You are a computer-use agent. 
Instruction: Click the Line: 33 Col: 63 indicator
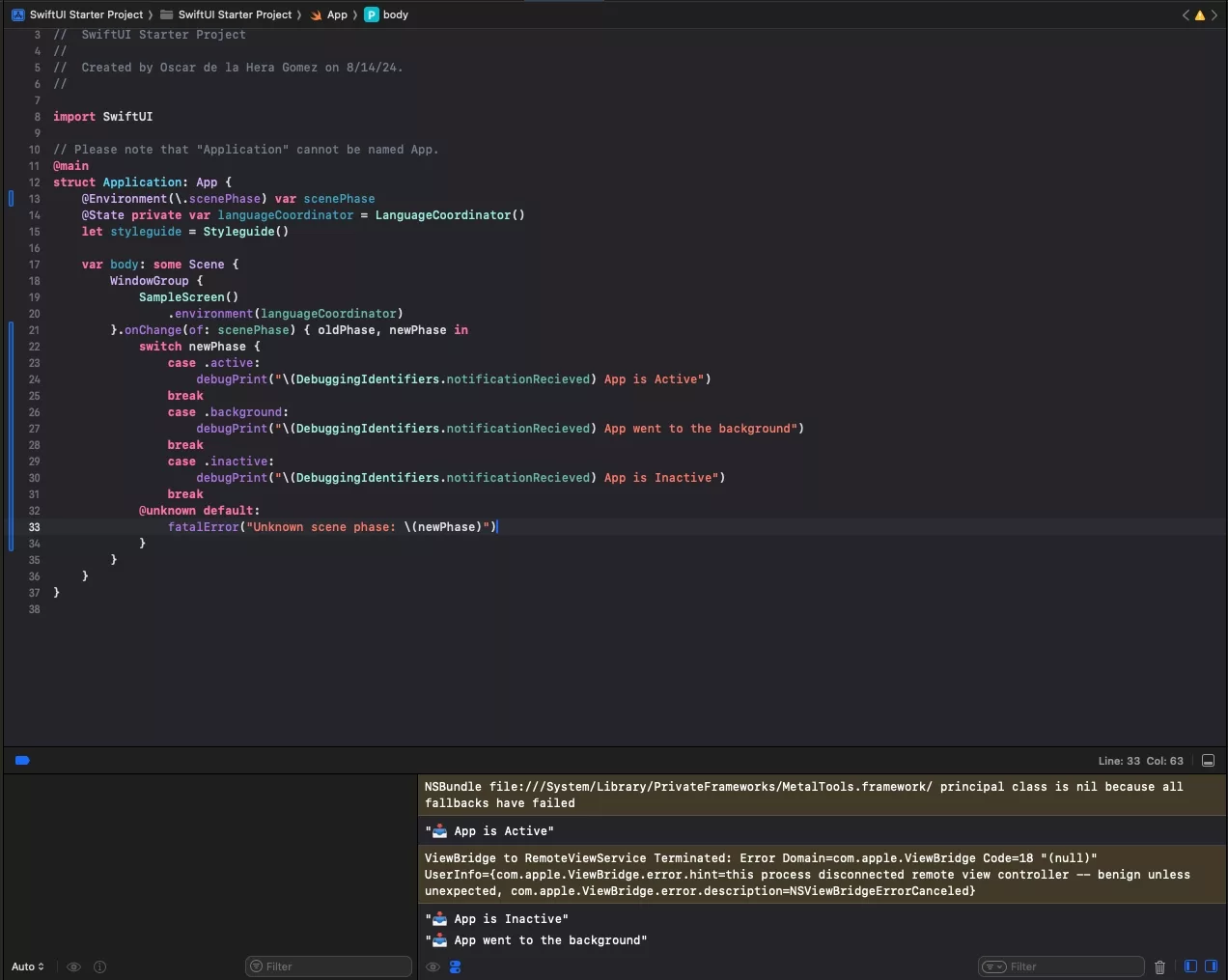(1140, 761)
